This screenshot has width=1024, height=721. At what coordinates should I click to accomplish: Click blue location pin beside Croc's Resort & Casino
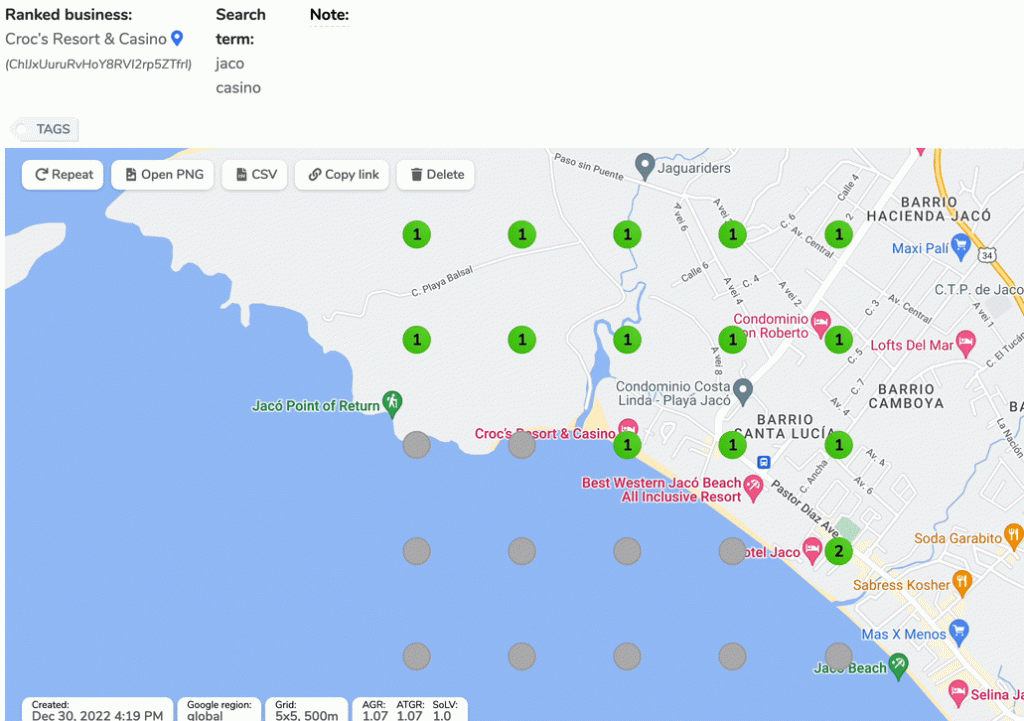coord(176,39)
